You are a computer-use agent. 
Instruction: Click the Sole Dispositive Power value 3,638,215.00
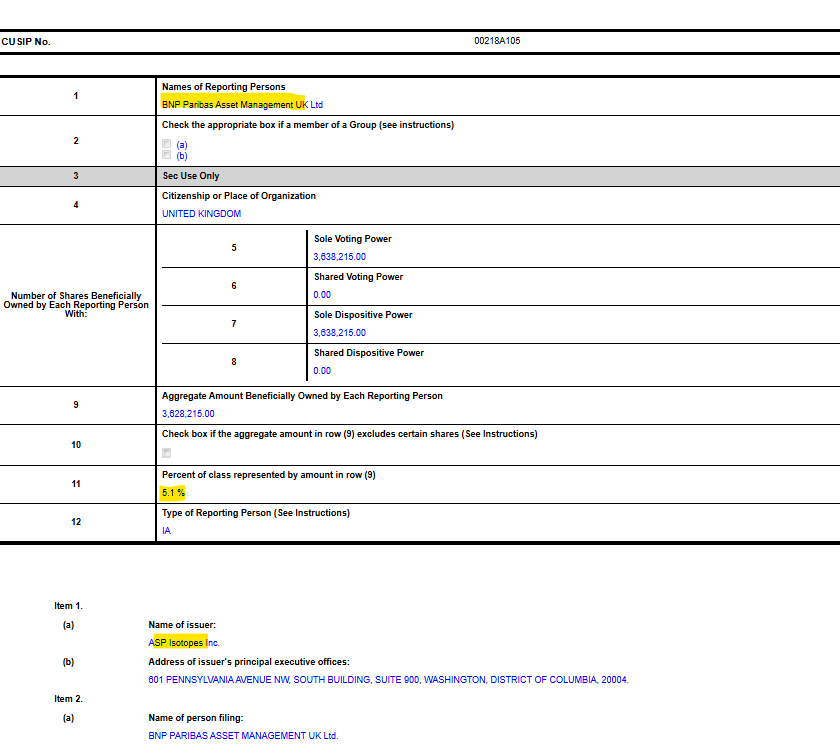(340, 333)
